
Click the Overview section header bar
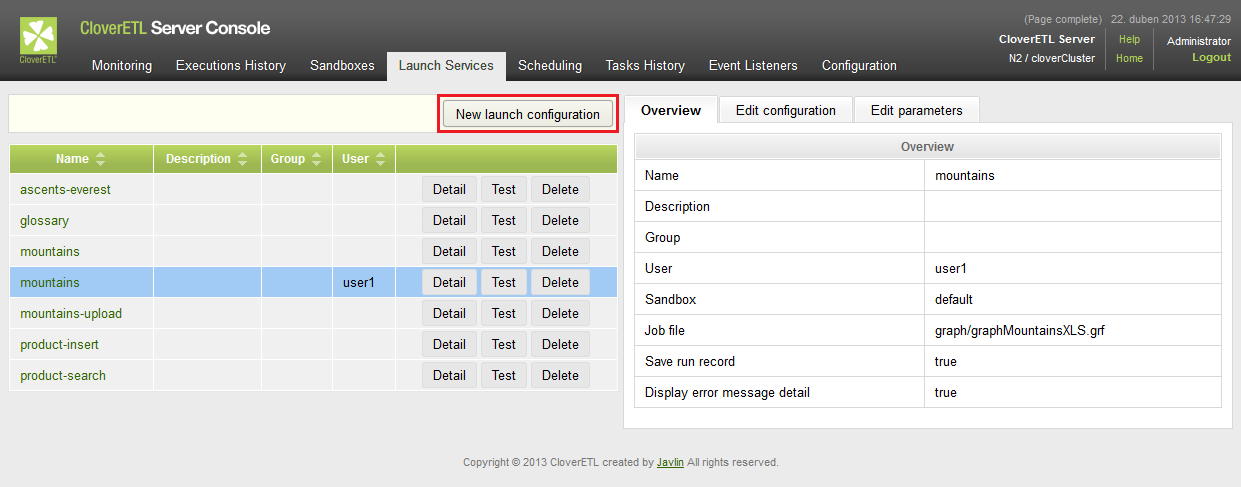point(927,146)
